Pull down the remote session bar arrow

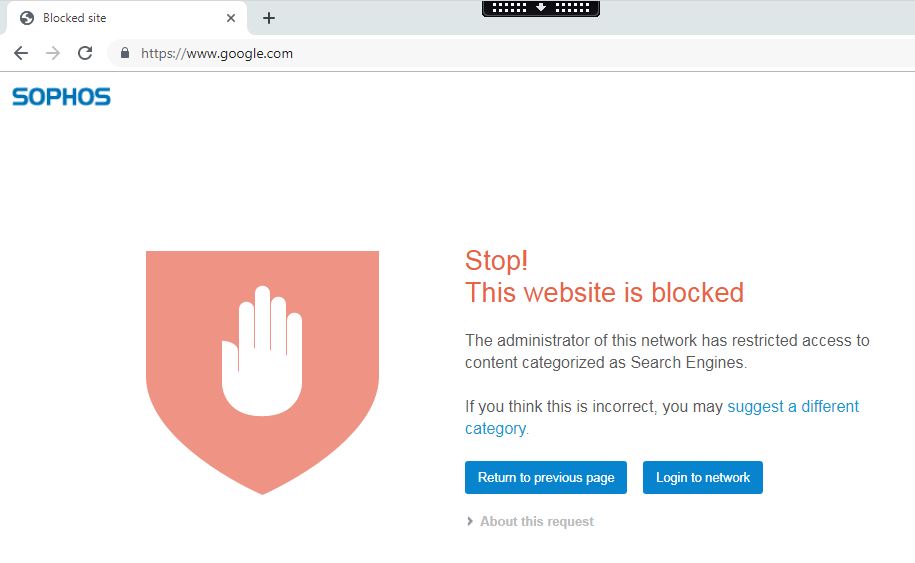point(541,7)
